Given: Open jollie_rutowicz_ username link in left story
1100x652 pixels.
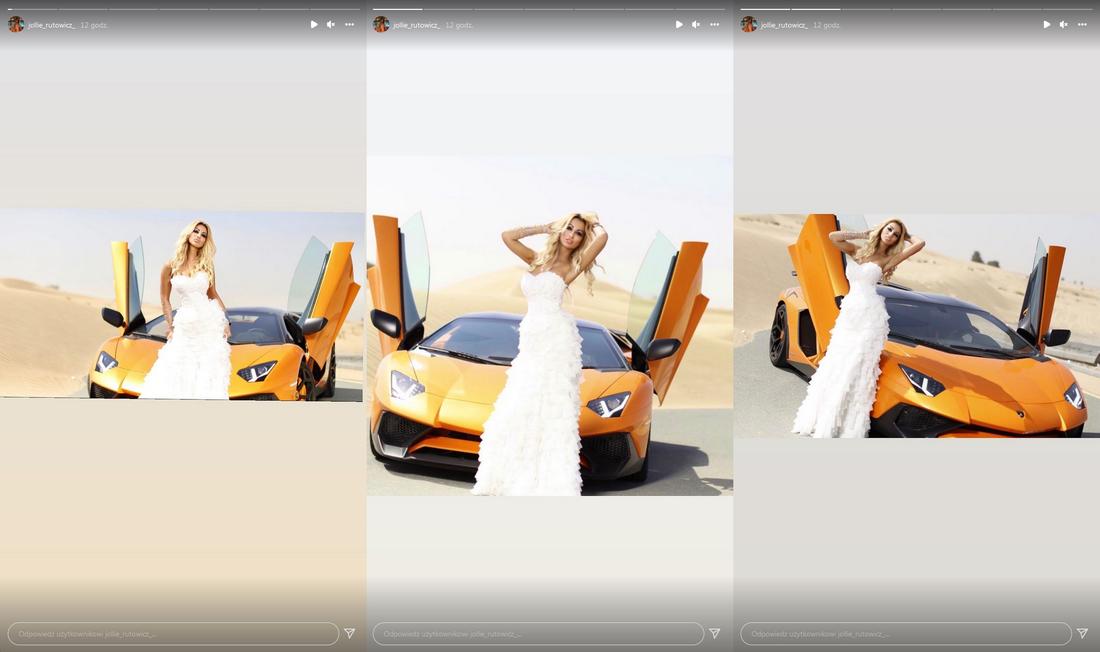Looking at the screenshot, I should [x=51, y=25].
